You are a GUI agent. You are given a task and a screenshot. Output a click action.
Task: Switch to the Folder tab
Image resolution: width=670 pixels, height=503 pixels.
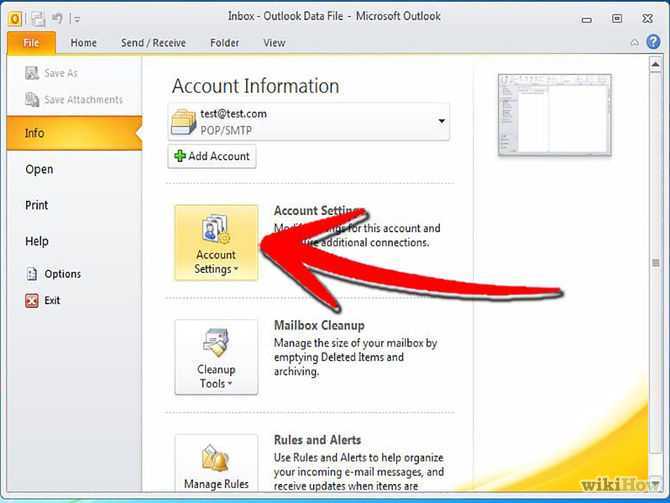click(x=224, y=43)
